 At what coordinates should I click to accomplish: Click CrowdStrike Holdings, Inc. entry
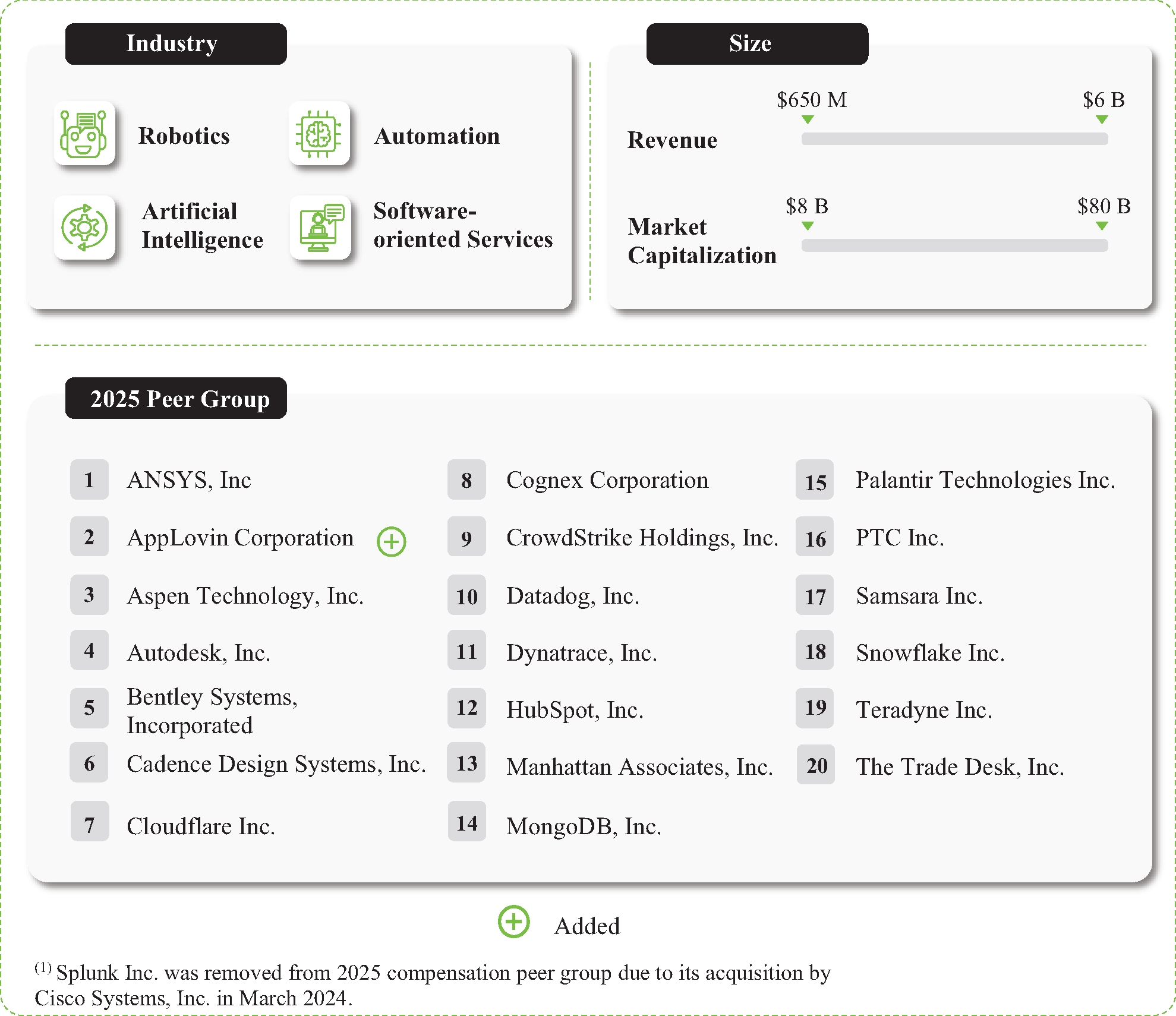point(642,538)
